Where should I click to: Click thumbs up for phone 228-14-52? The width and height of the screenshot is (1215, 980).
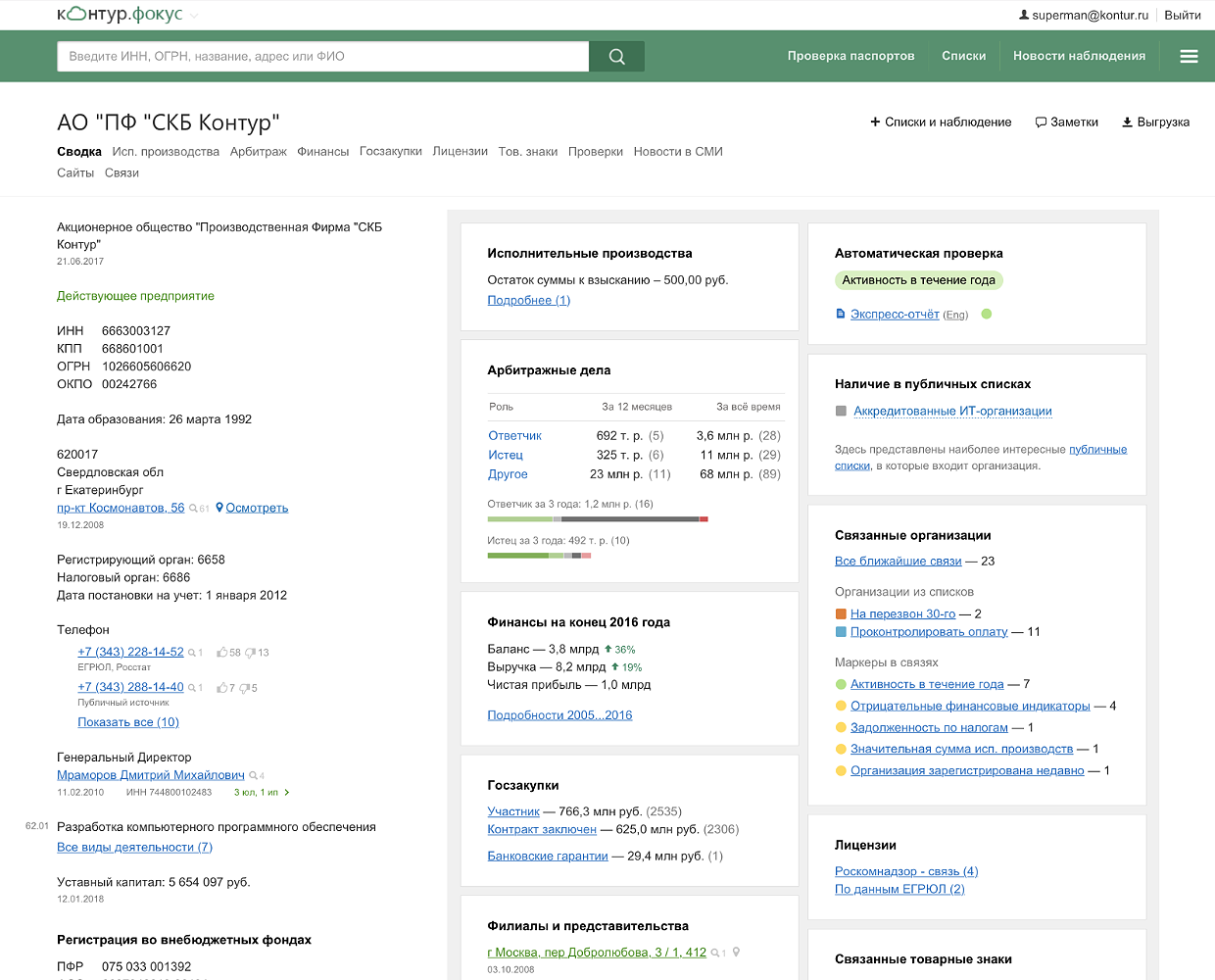tap(222, 653)
